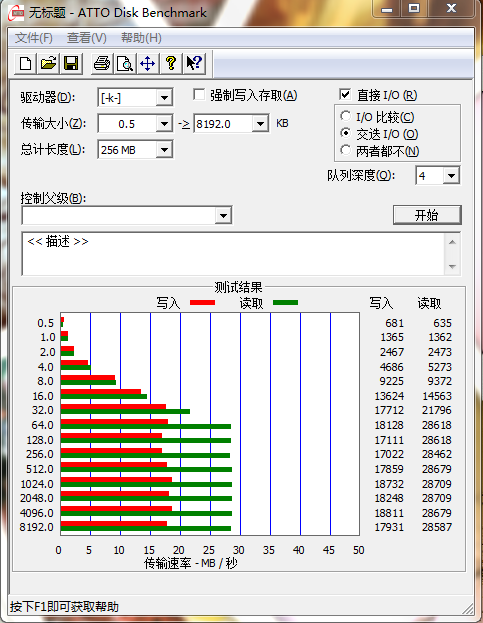Close the ATTO Disk Benchmark window
The width and height of the screenshot is (483, 623).
pyautogui.click(x=451, y=9)
